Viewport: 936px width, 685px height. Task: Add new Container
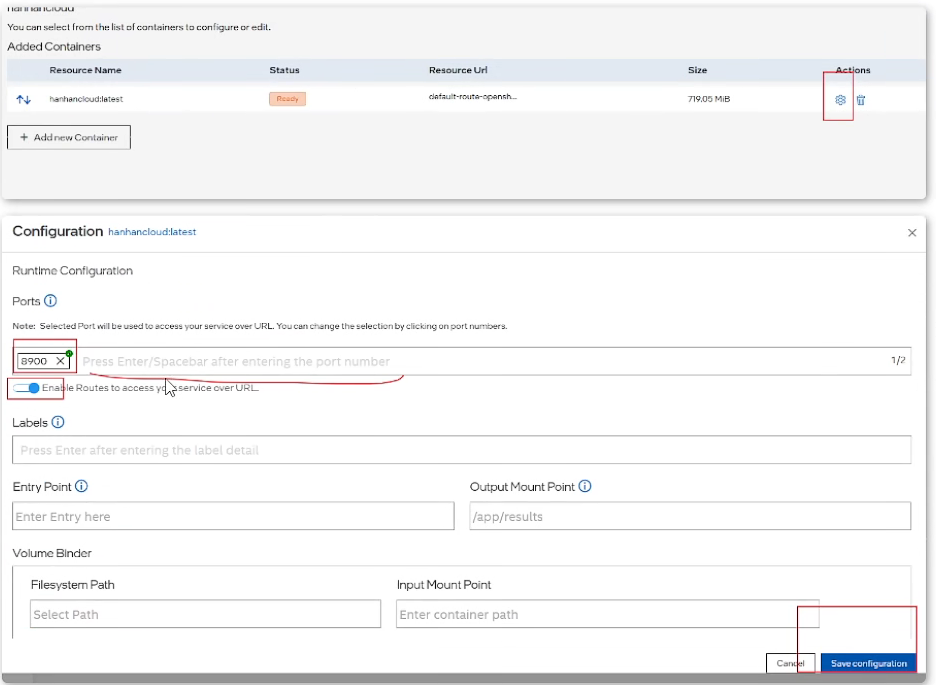pos(69,137)
